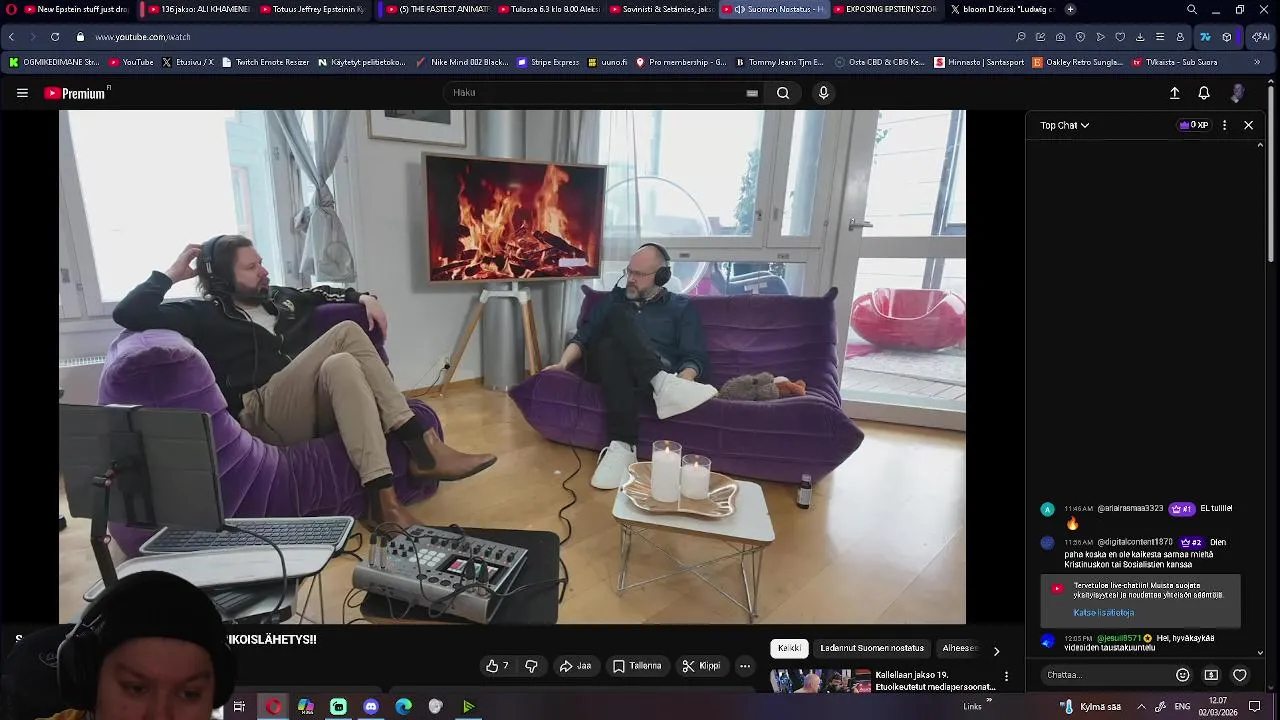Click the YouTube Premium logo
The image size is (1280, 720).
tap(75, 93)
